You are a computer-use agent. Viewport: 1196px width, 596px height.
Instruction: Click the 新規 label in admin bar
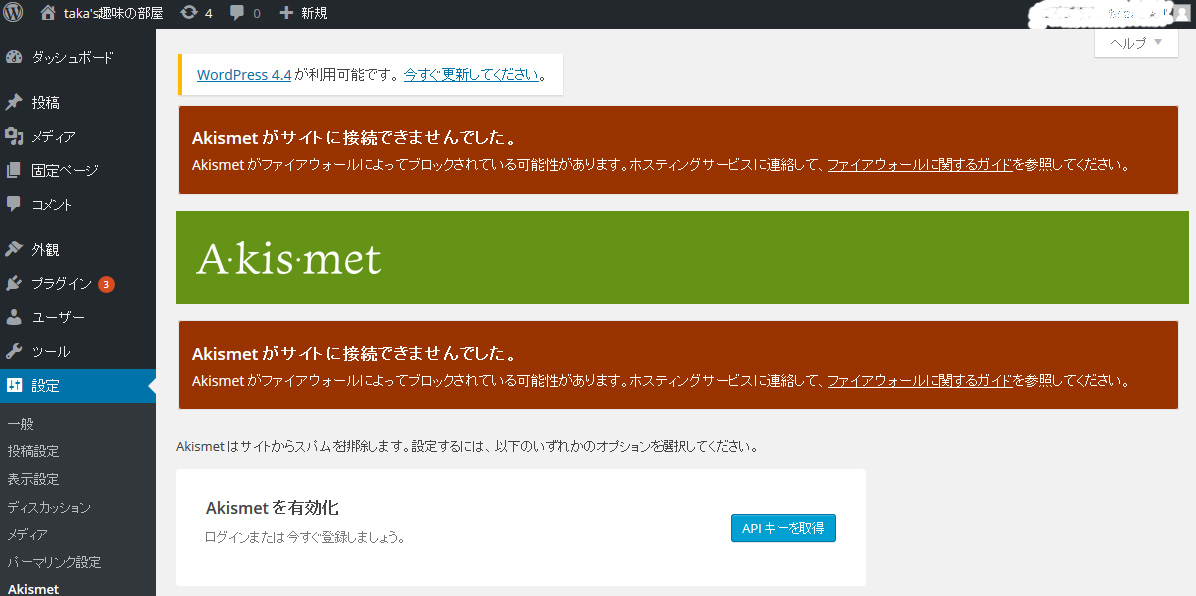pyautogui.click(x=314, y=13)
